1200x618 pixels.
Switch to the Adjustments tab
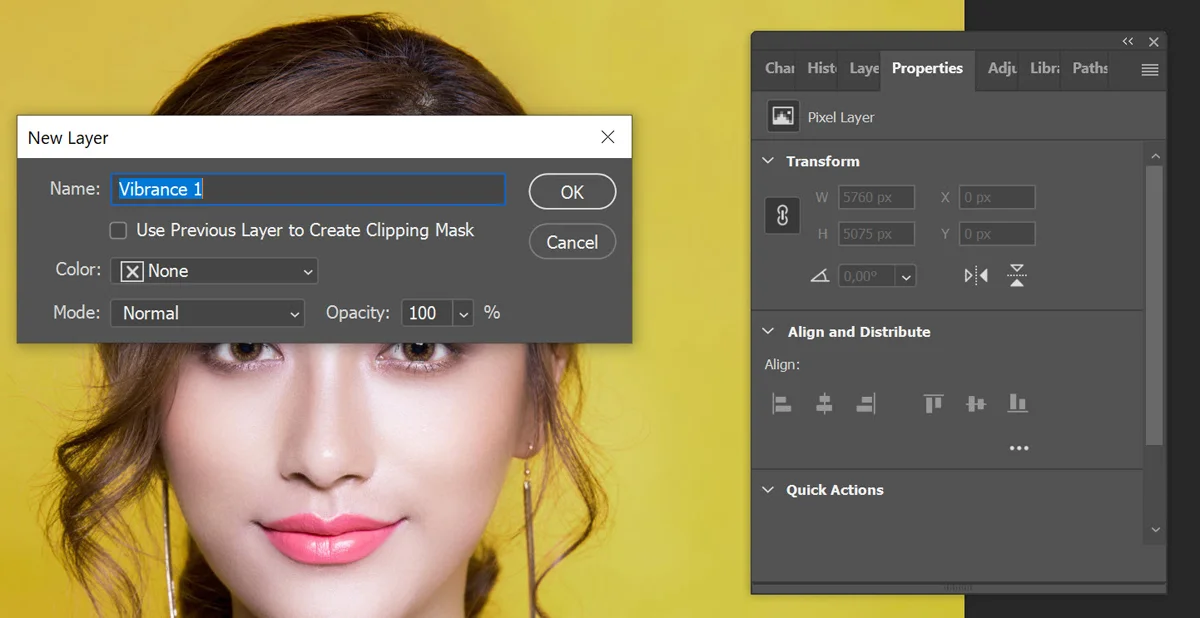point(1001,68)
